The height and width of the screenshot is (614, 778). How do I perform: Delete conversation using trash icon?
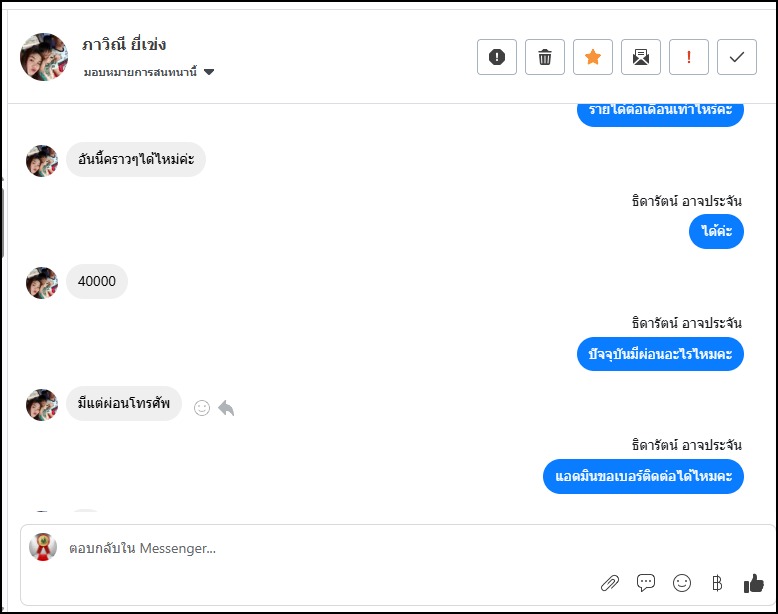point(545,57)
